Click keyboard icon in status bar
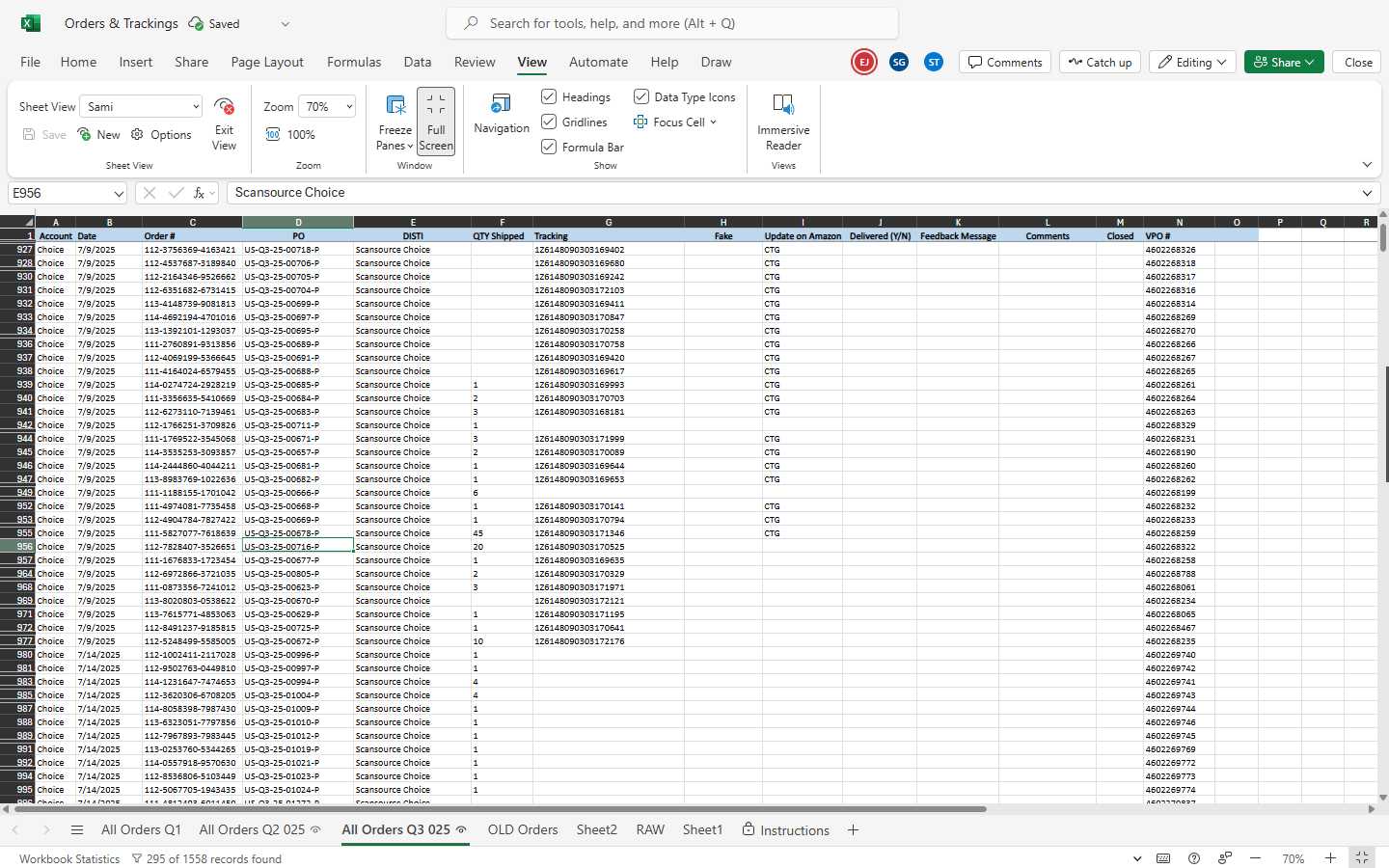This screenshot has height=868, width=1389. pos(1163,858)
